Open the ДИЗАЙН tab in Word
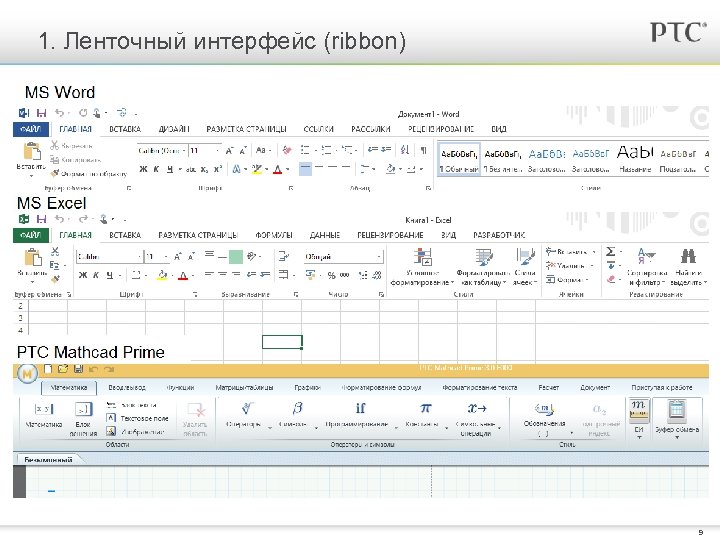This screenshot has height=540, width=720. [174, 129]
